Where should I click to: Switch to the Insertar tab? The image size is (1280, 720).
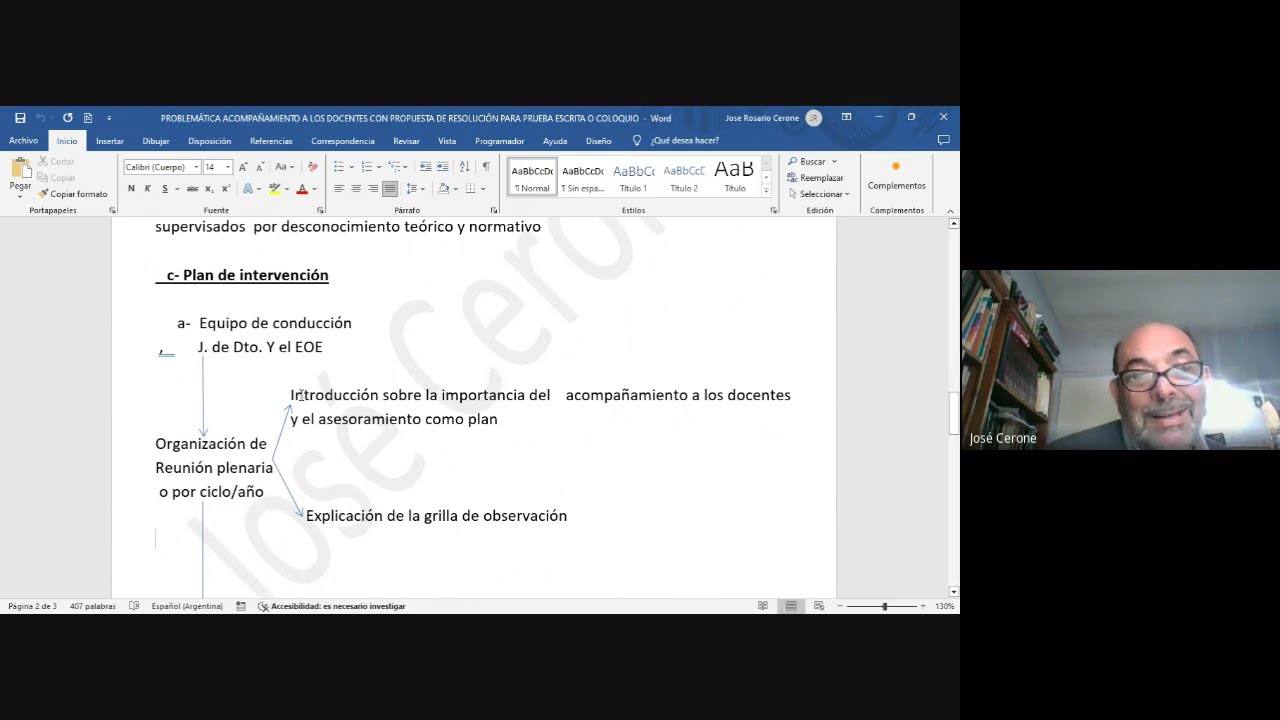point(110,141)
